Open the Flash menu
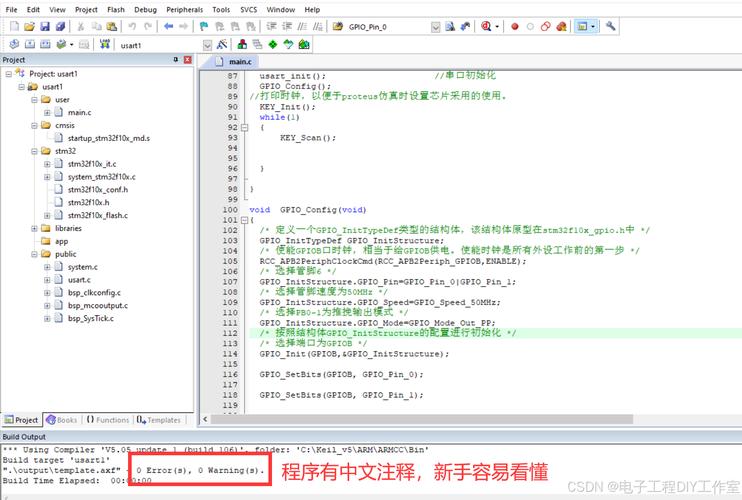This screenshot has height=500, width=742. (116, 9)
